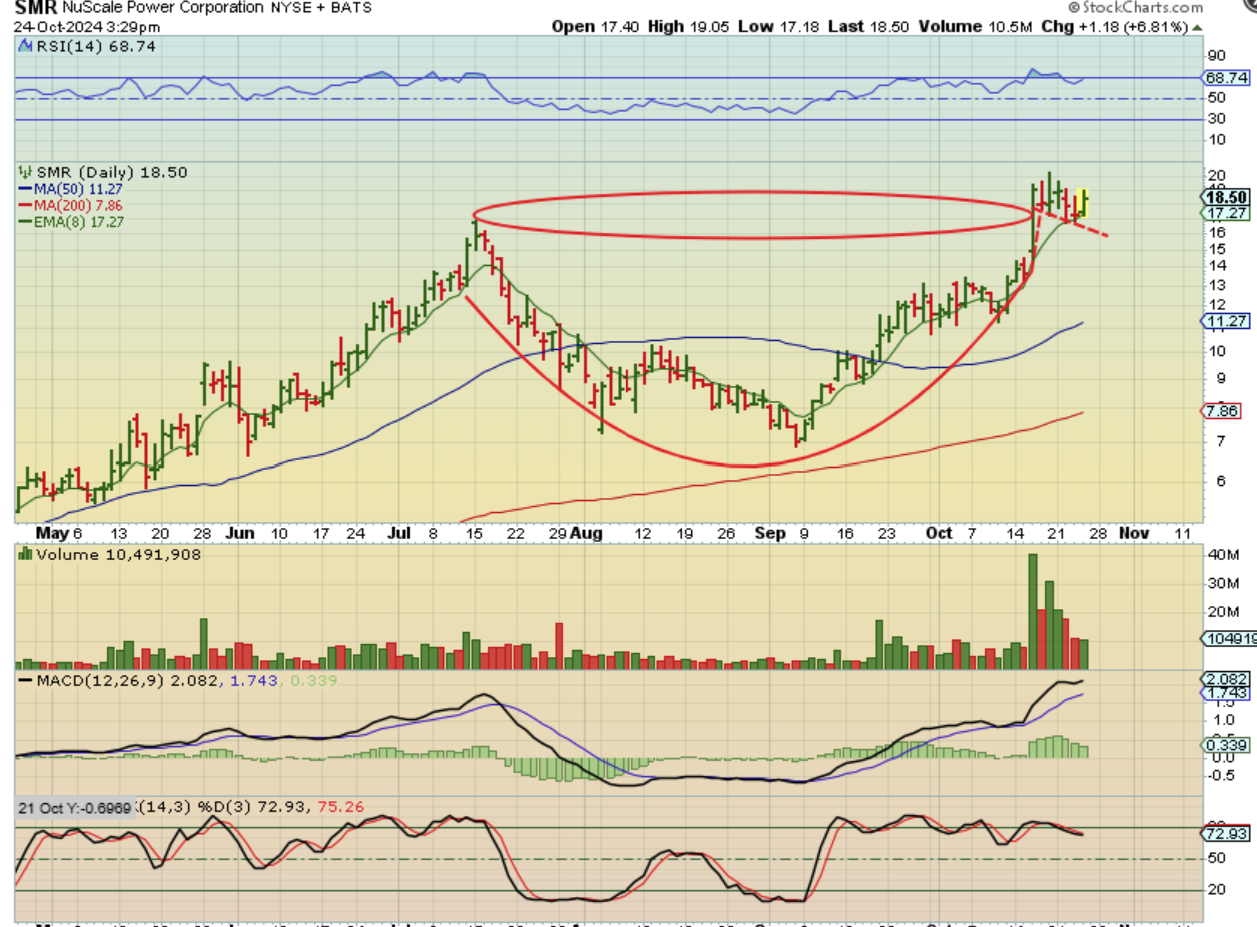Click the 18.50 price tag on right axis

1227,197
